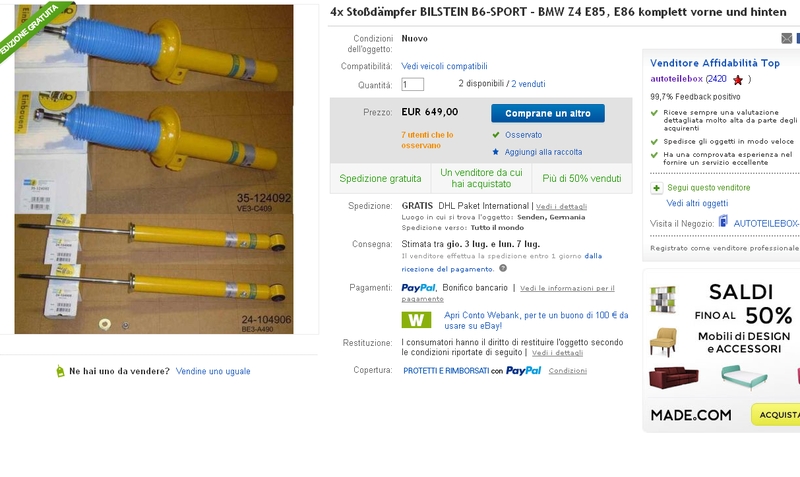Click the email envelope share icon

pyautogui.click(x=786, y=38)
